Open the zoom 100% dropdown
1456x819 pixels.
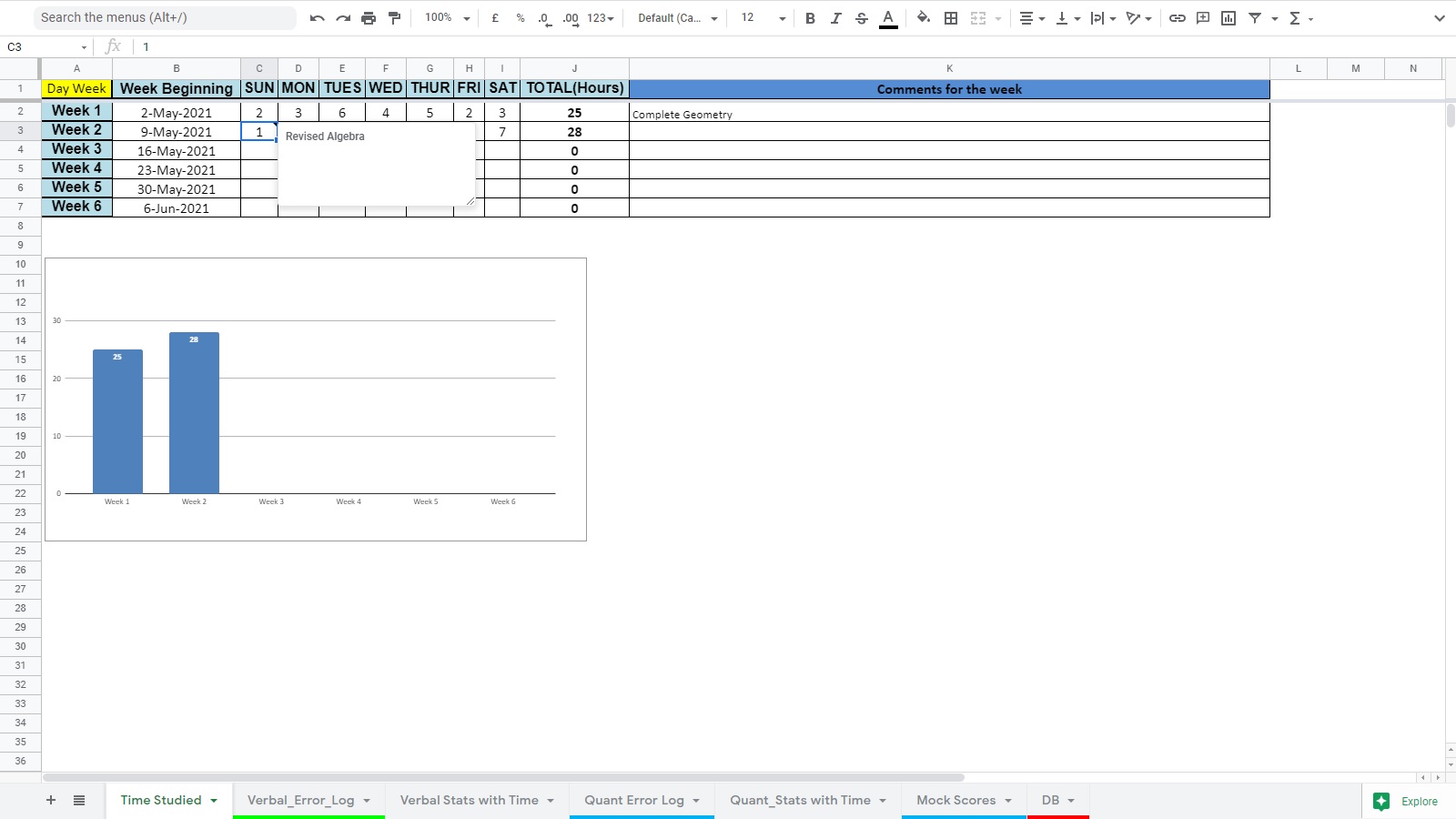448,18
